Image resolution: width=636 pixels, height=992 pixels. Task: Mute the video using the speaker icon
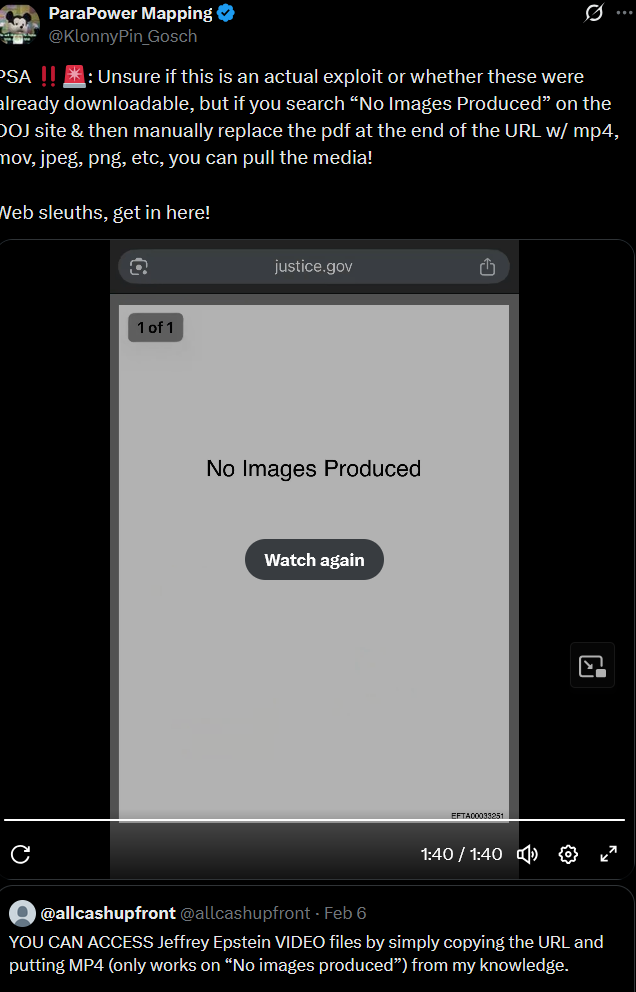(x=527, y=854)
